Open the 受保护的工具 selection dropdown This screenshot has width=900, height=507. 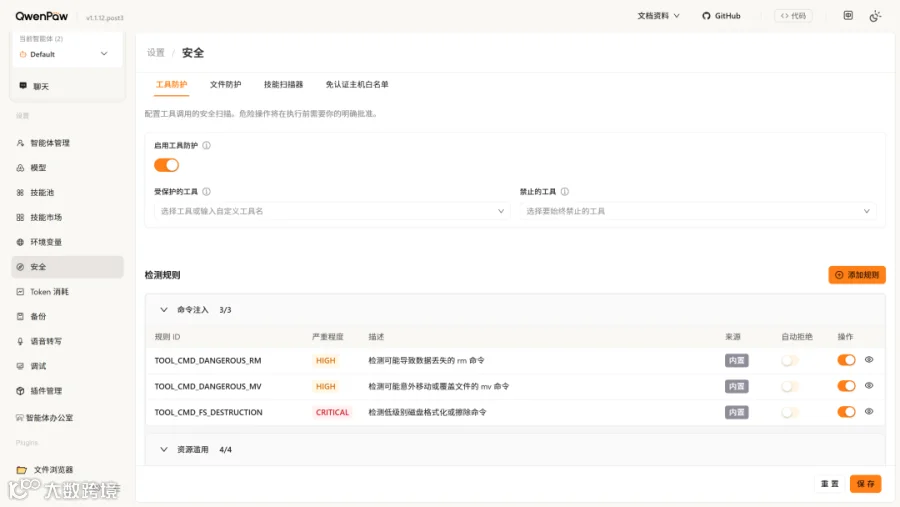[332, 211]
